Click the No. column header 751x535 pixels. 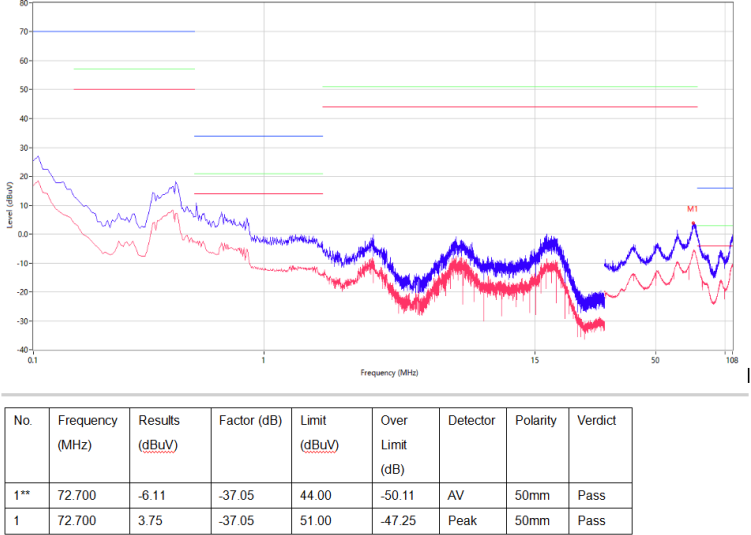click(x=23, y=420)
